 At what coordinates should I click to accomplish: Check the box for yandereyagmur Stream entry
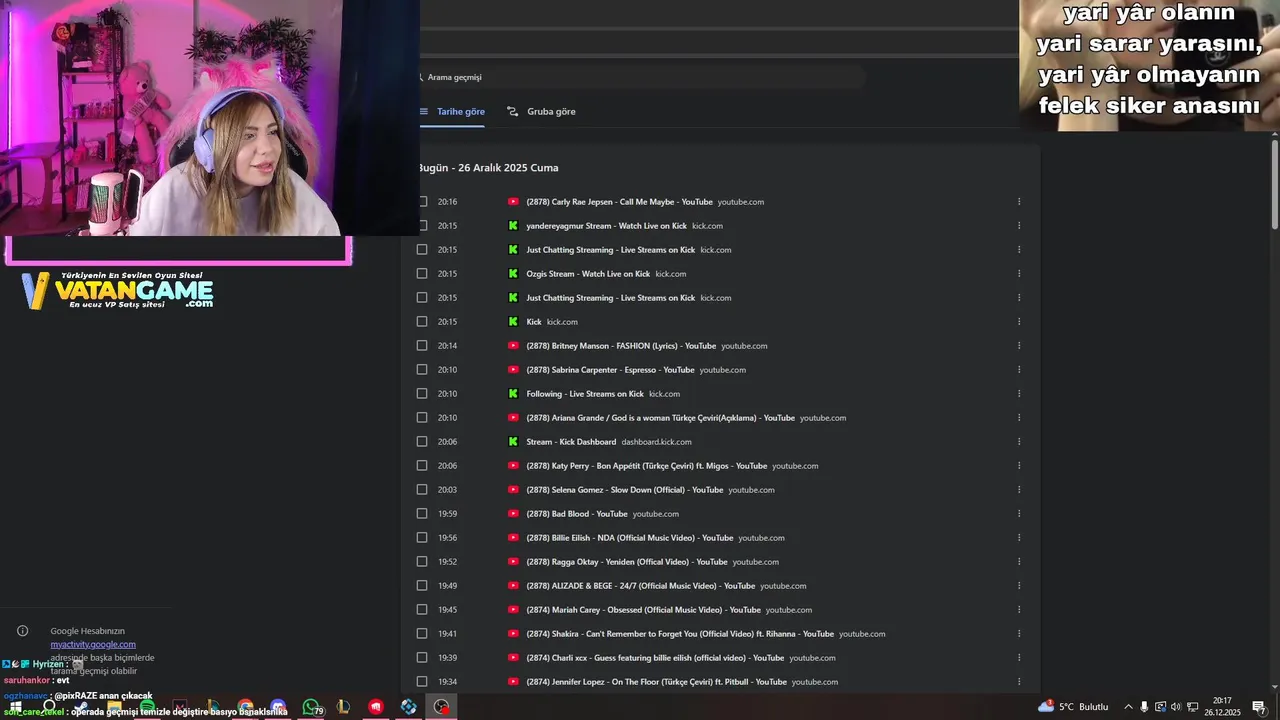click(x=422, y=226)
